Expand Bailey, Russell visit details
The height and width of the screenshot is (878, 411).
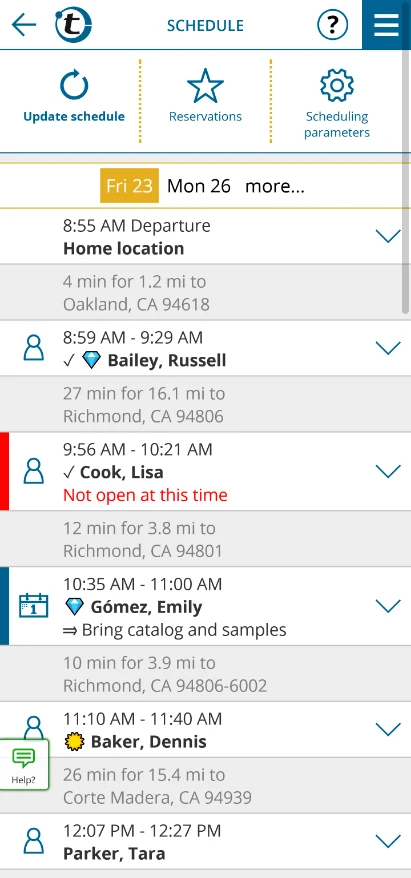(x=388, y=348)
